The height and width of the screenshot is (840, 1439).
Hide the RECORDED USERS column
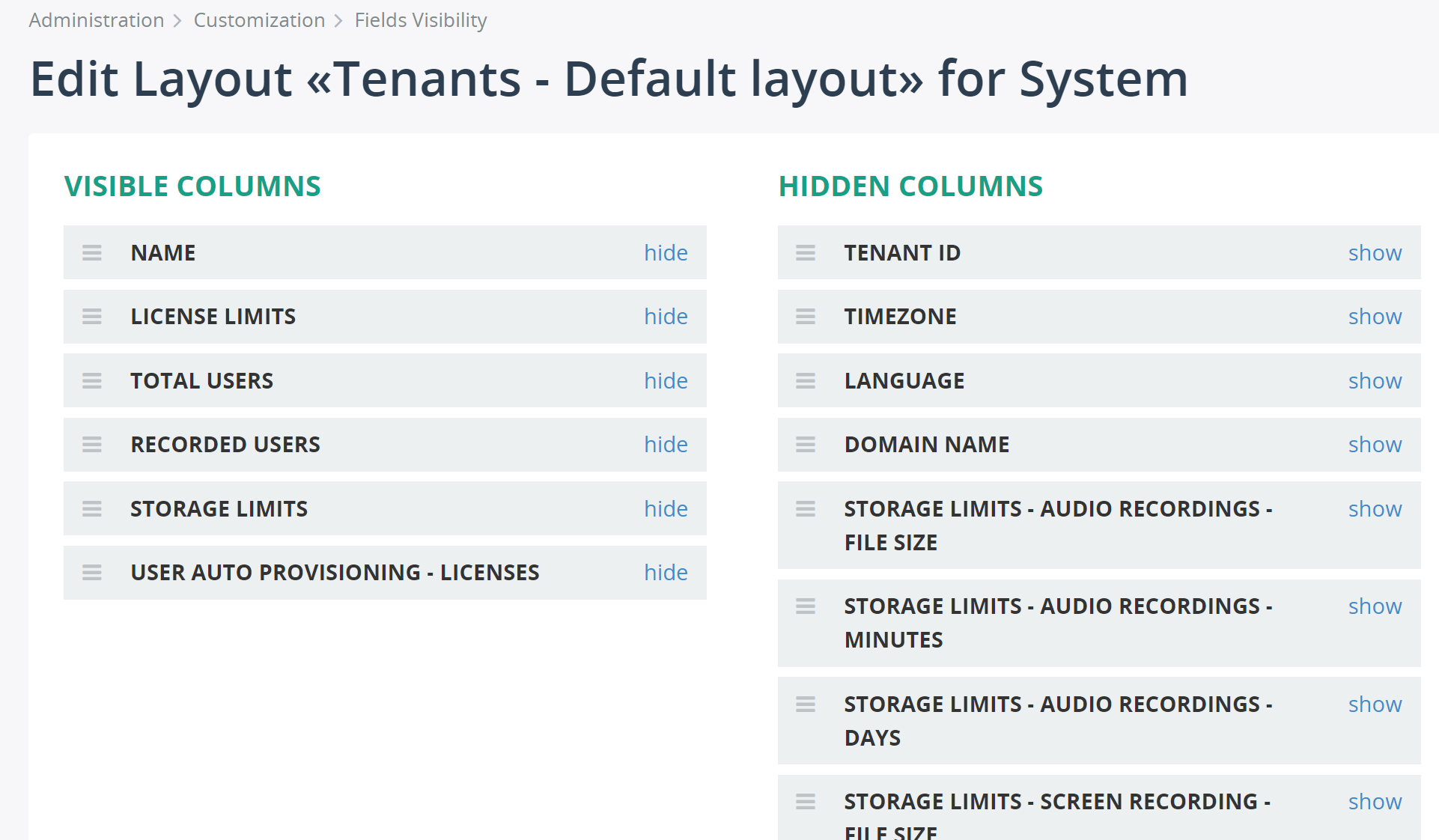[666, 445]
